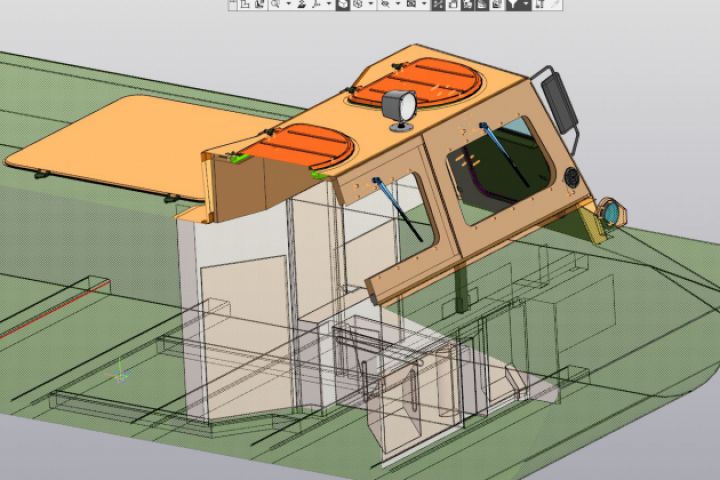Click the funnel filter icon in the toolbar
The width and height of the screenshot is (720, 480).
coord(513,4)
